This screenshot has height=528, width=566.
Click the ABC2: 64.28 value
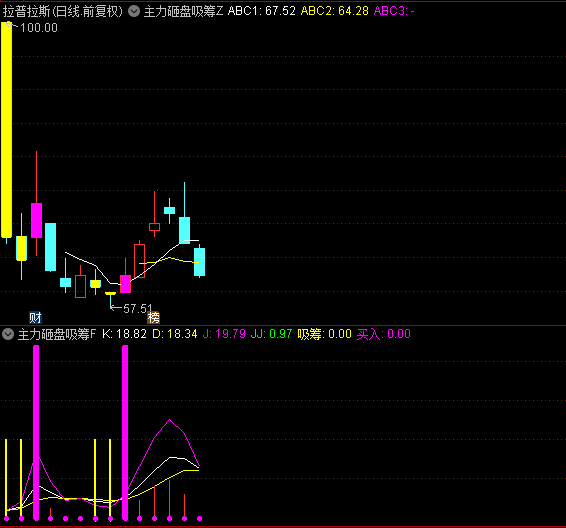coord(335,11)
